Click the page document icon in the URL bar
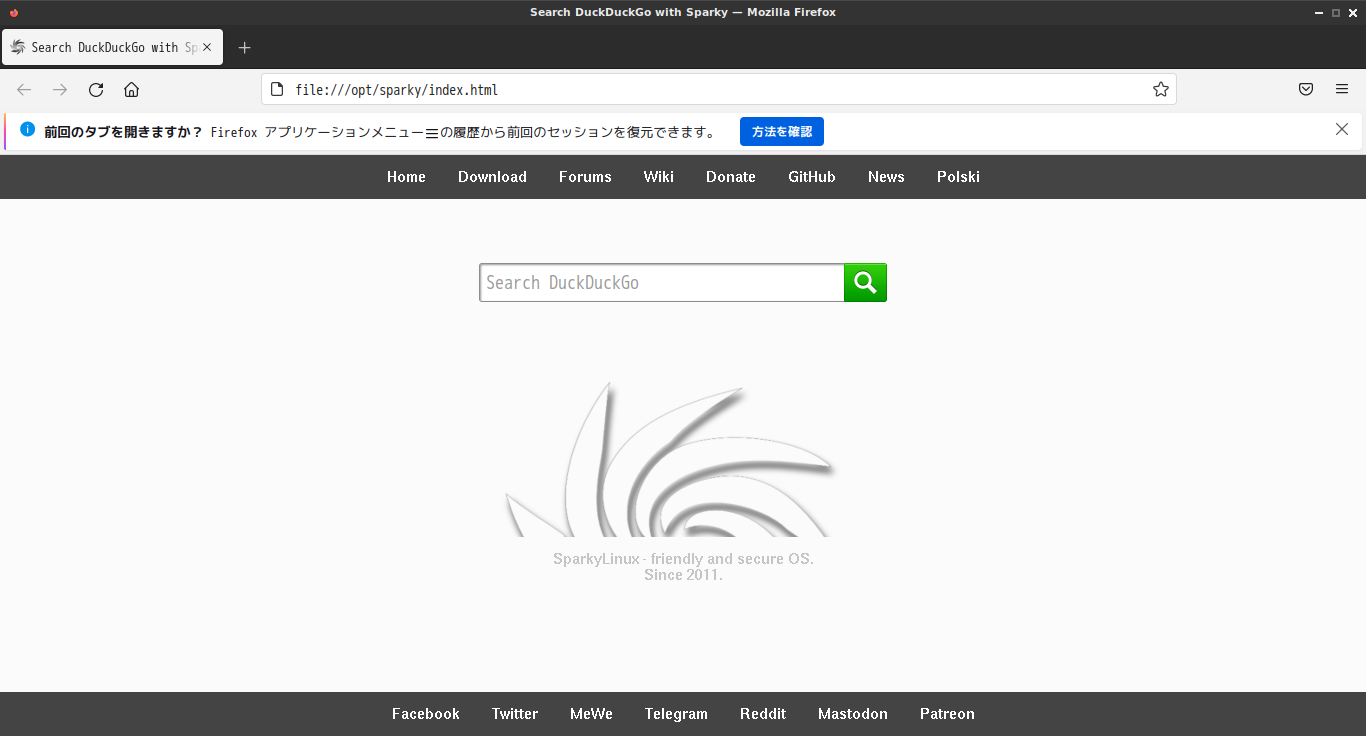1366x736 pixels. 278,90
